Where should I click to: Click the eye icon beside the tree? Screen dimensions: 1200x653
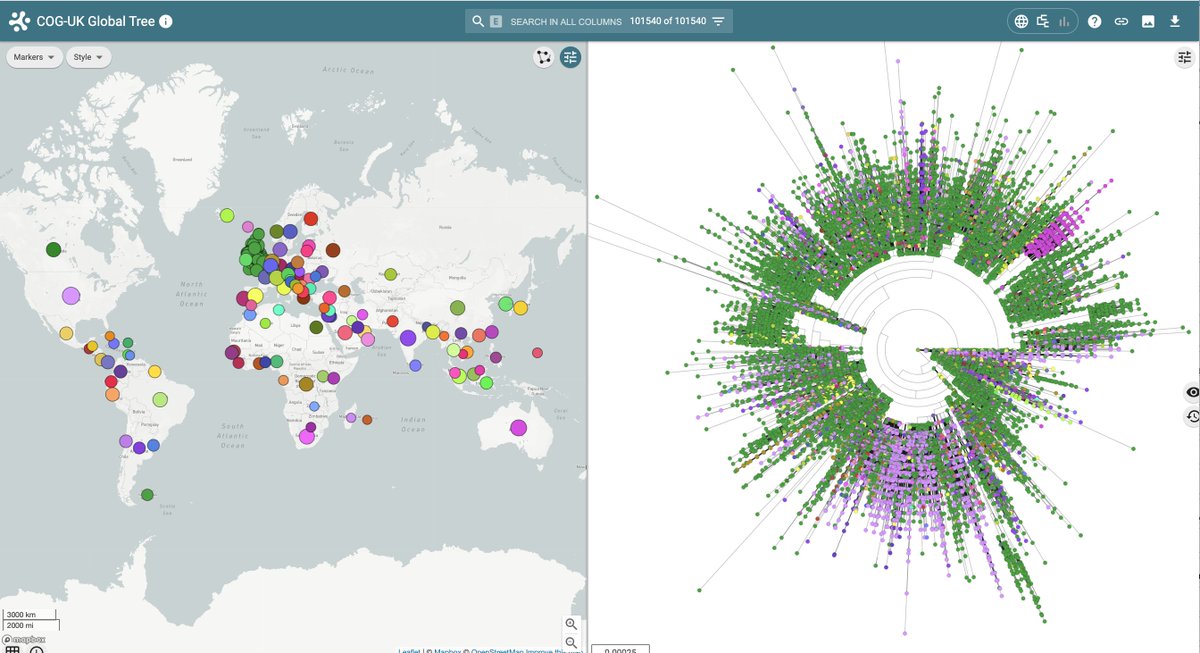coord(1192,392)
